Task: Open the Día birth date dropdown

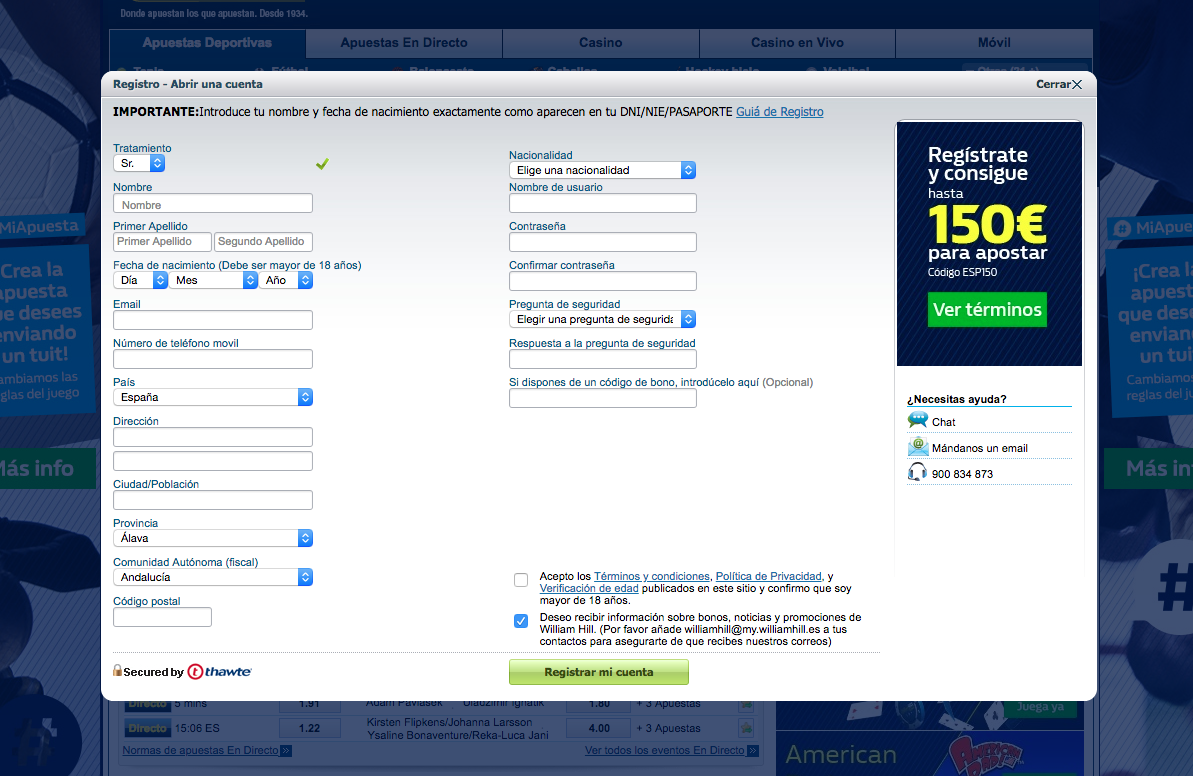Action: 140,280
